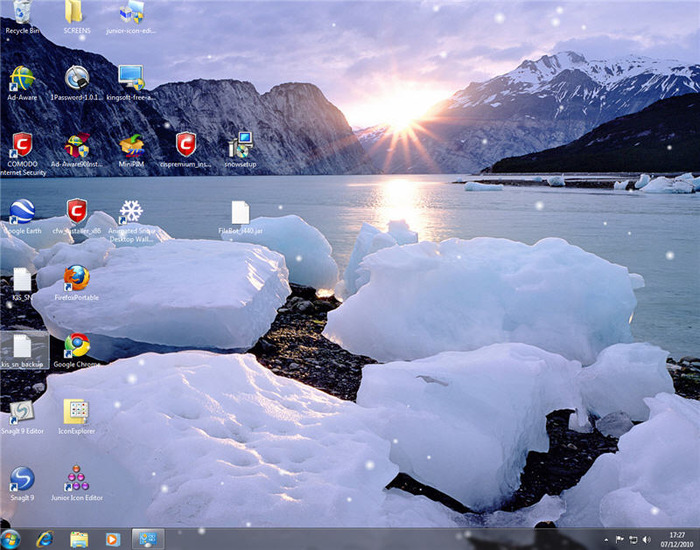Open Internet Explorer from the taskbar
Viewport: 700px width, 550px height.
(44, 539)
